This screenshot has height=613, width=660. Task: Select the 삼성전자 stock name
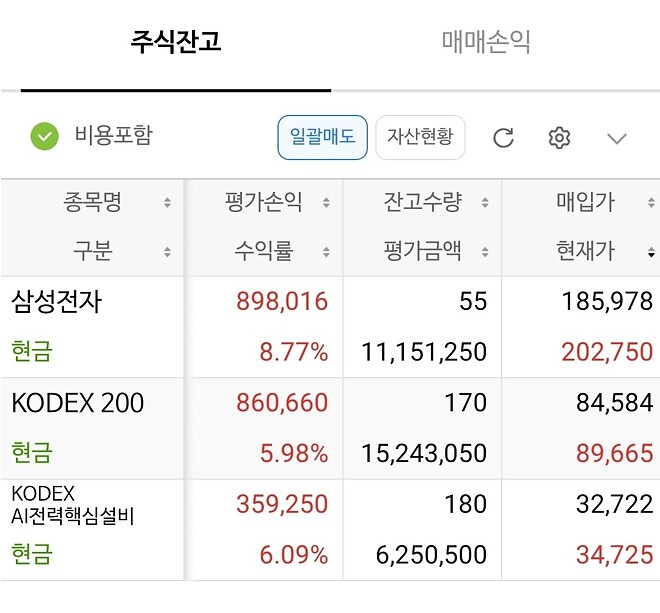(x=56, y=301)
